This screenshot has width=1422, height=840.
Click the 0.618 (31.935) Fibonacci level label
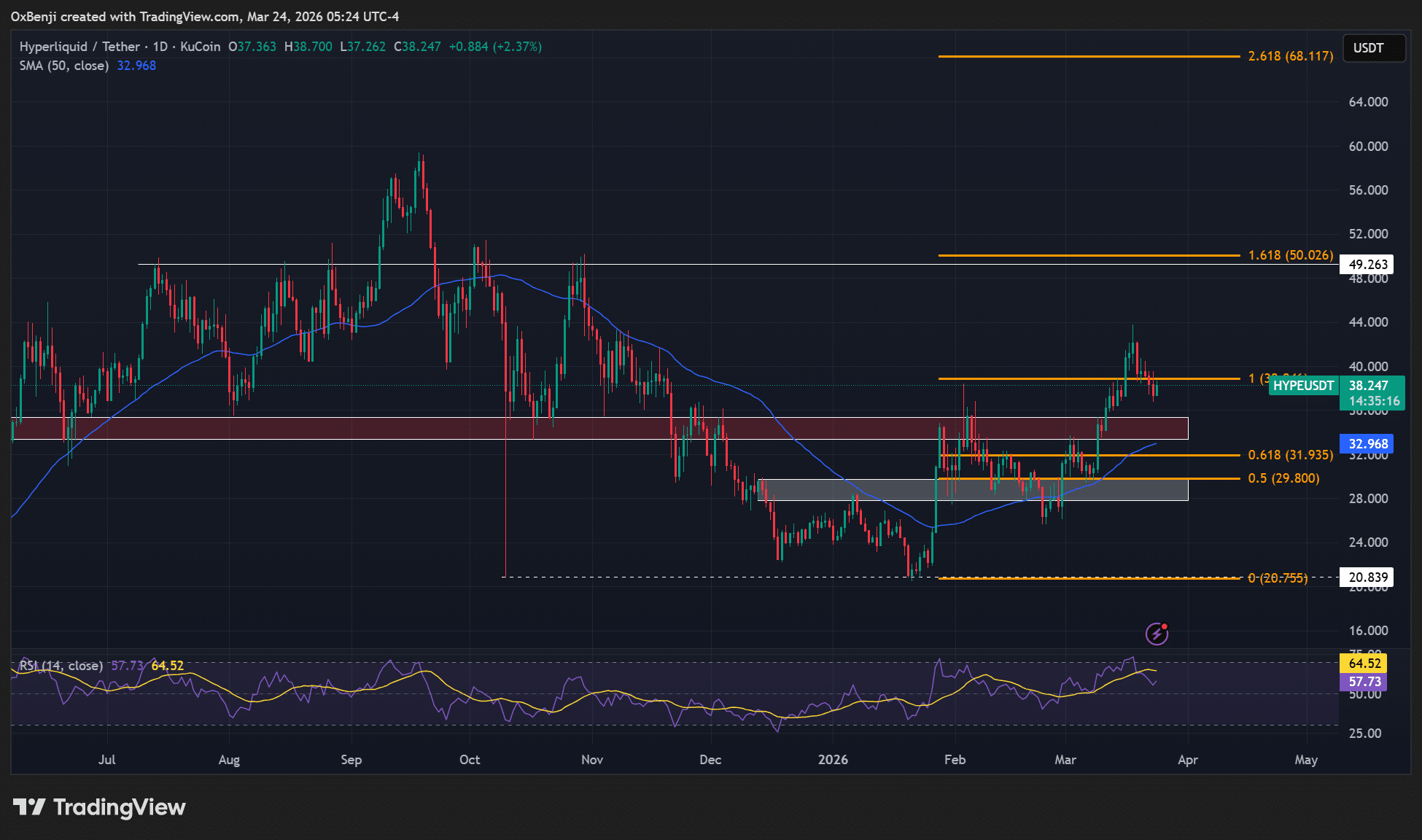click(1290, 455)
